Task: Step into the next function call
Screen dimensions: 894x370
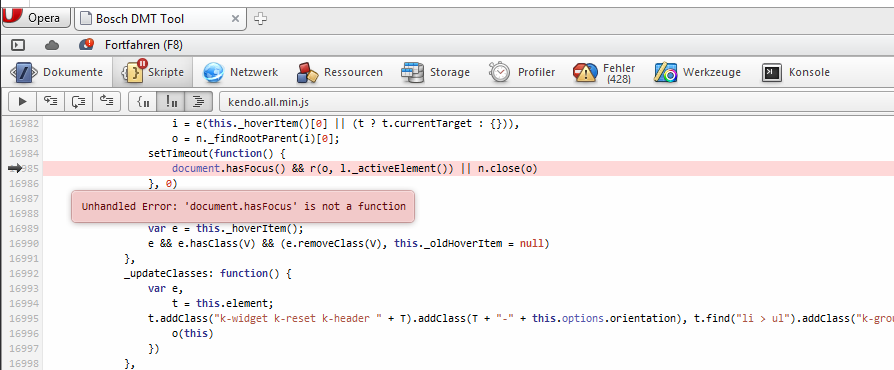Action: point(51,102)
